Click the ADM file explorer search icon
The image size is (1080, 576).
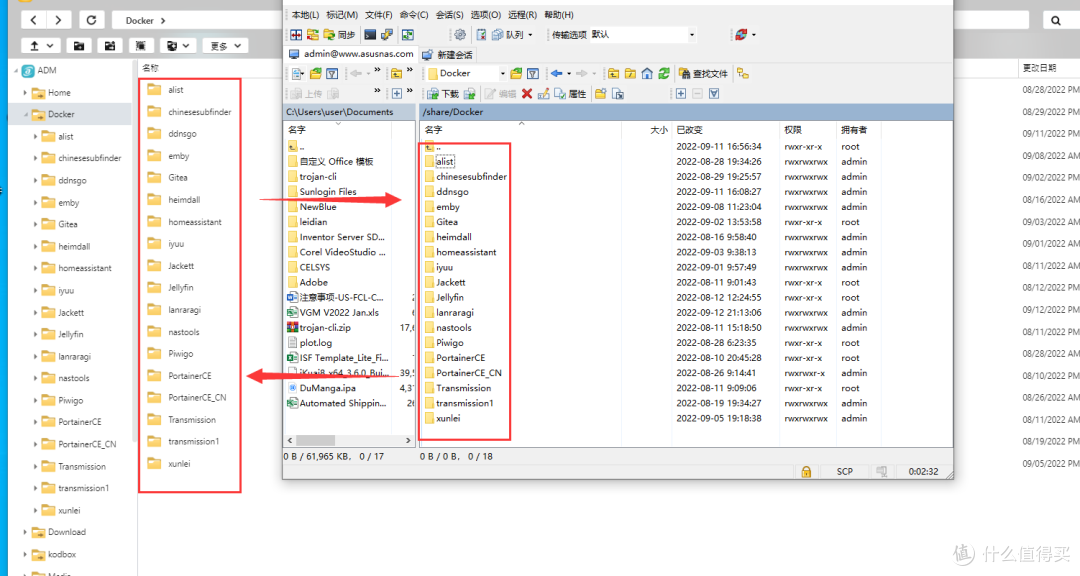click(1056, 20)
